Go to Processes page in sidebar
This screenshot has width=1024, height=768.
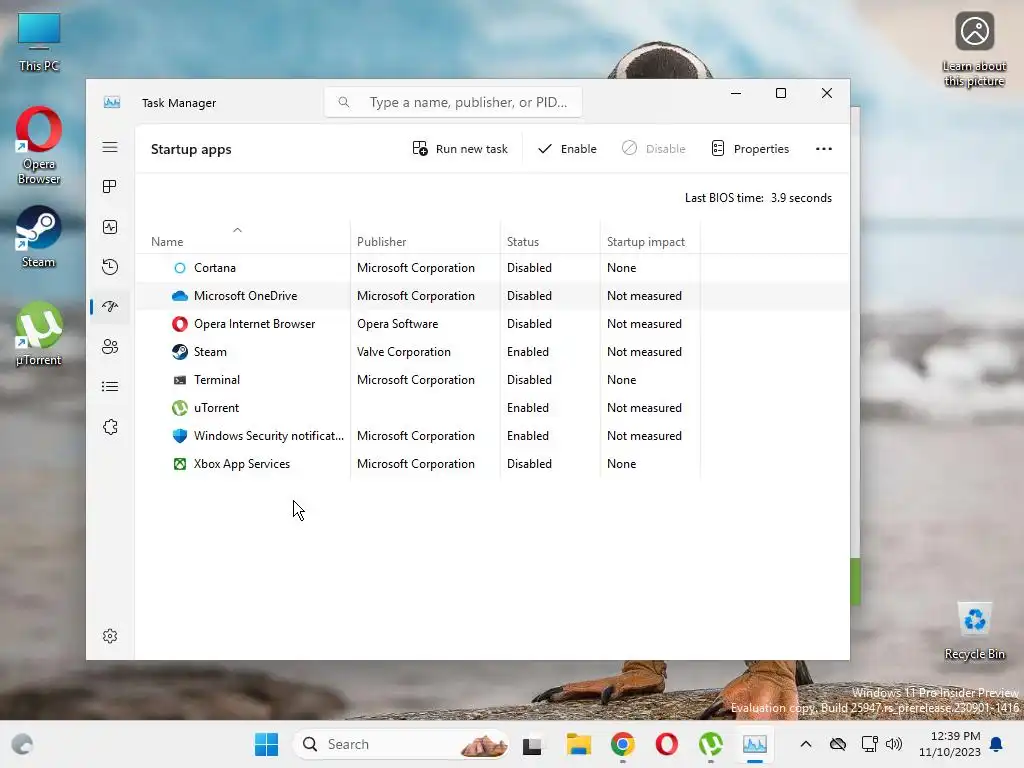[x=110, y=187]
